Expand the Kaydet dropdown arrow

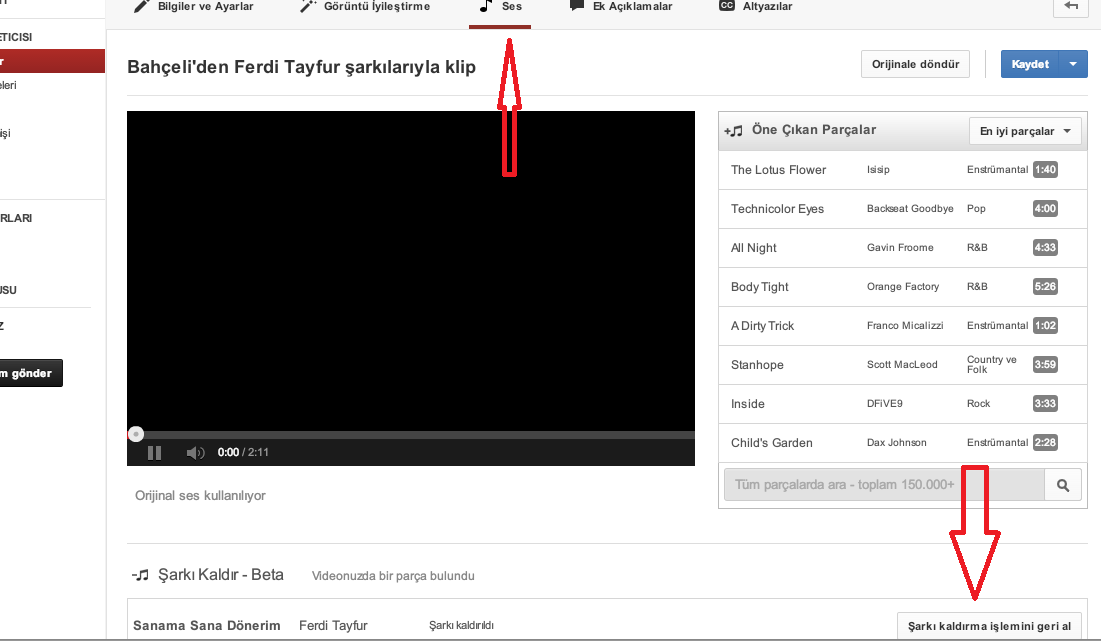[x=1073, y=64]
